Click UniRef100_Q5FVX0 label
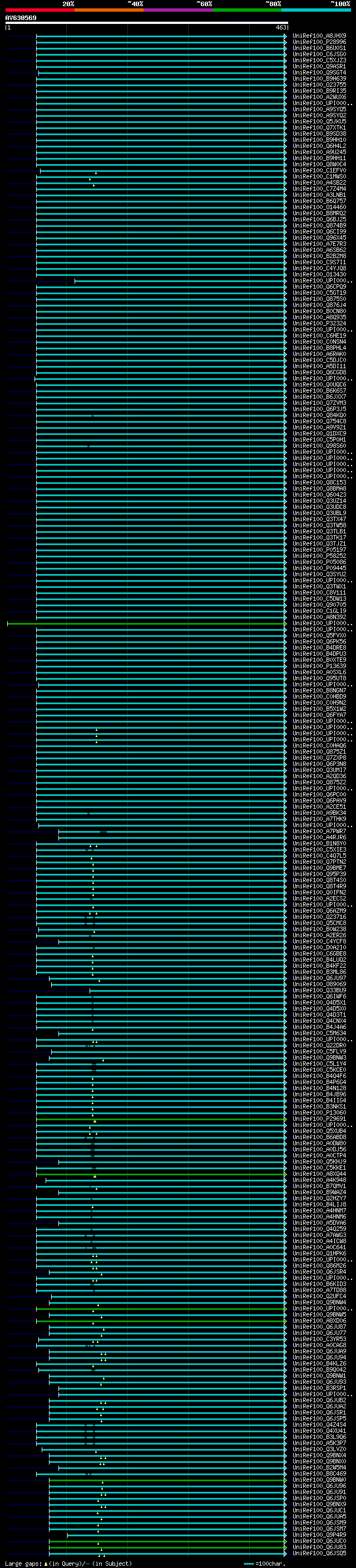The width and height of the screenshot is (356, 1568). click(x=319, y=635)
